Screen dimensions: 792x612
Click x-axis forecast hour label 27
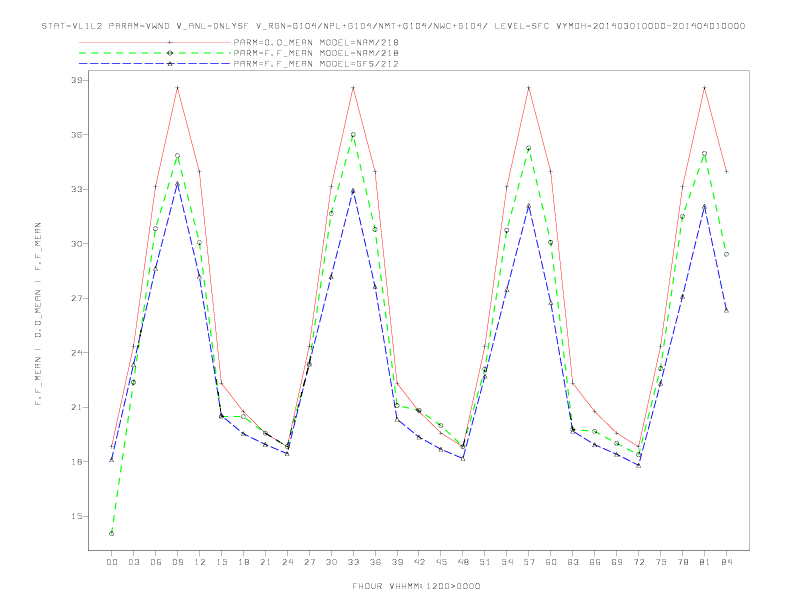coord(309,562)
